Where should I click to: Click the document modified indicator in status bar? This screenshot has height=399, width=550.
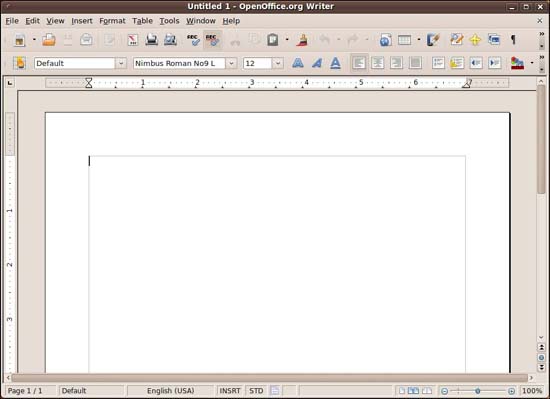275,391
